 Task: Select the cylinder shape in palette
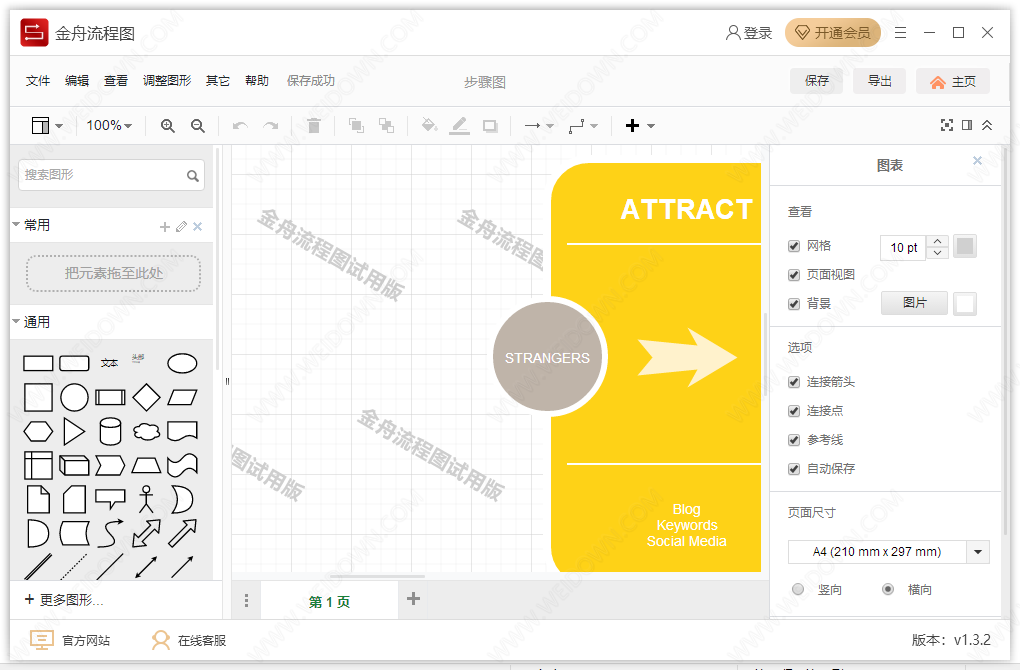click(110, 432)
